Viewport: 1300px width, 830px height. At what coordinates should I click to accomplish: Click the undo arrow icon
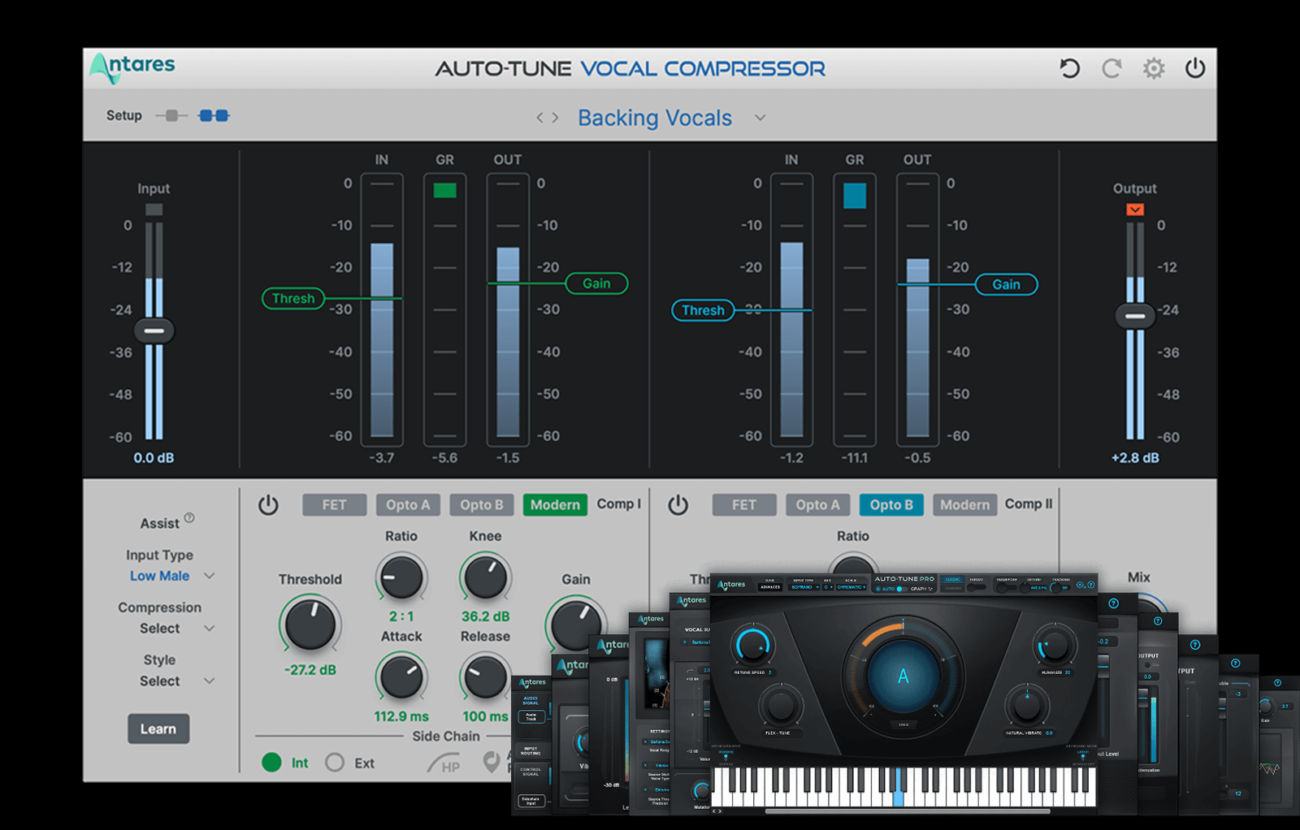click(1070, 68)
